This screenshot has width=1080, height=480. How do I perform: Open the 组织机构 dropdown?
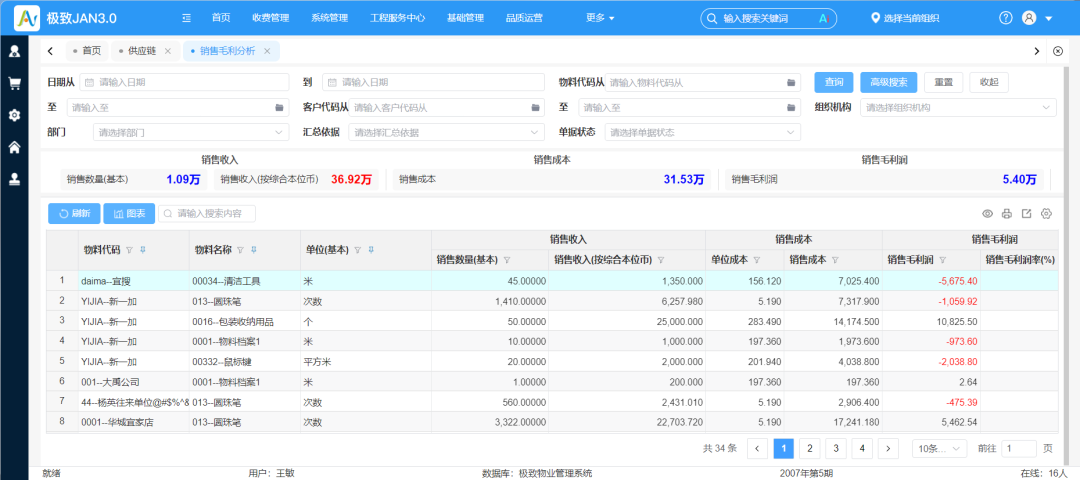tap(958, 107)
